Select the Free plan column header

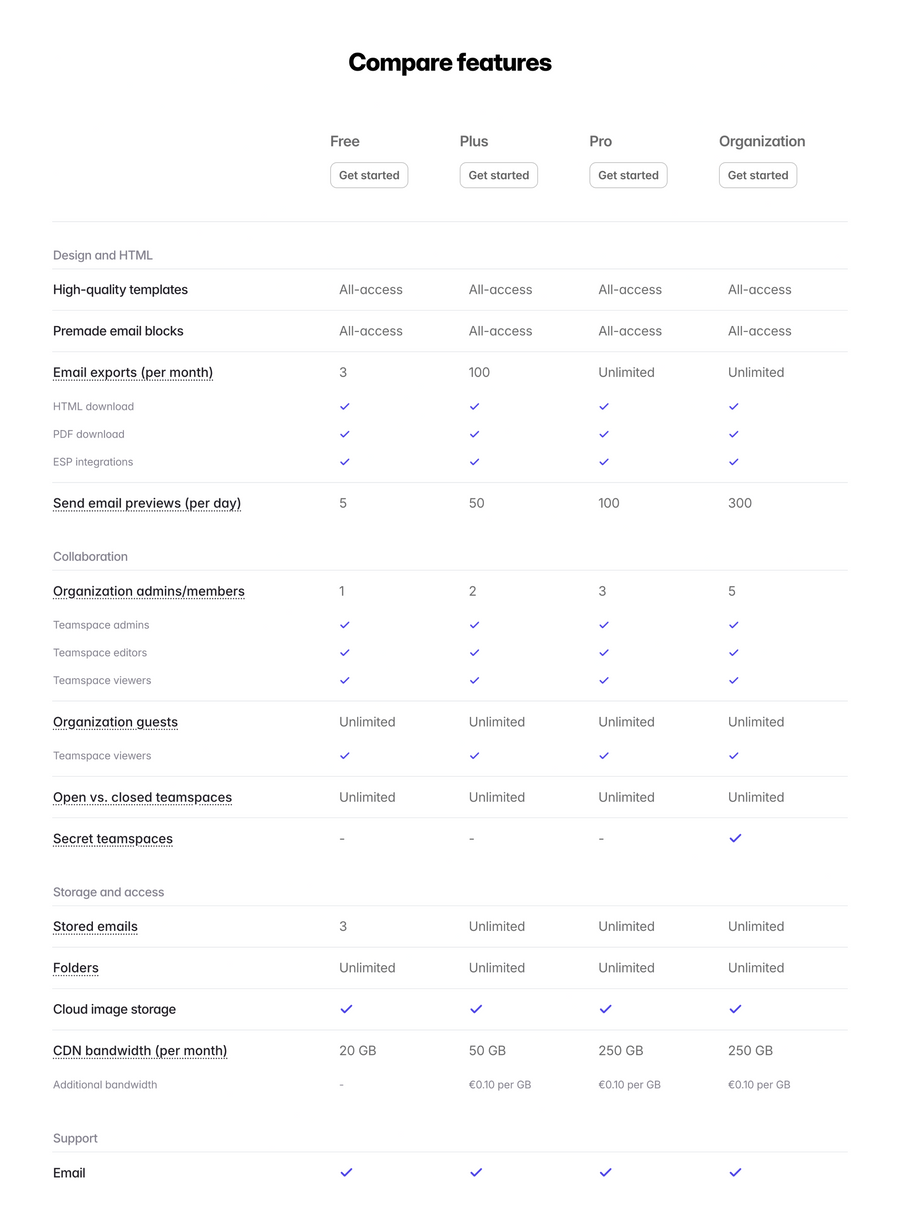coord(344,141)
